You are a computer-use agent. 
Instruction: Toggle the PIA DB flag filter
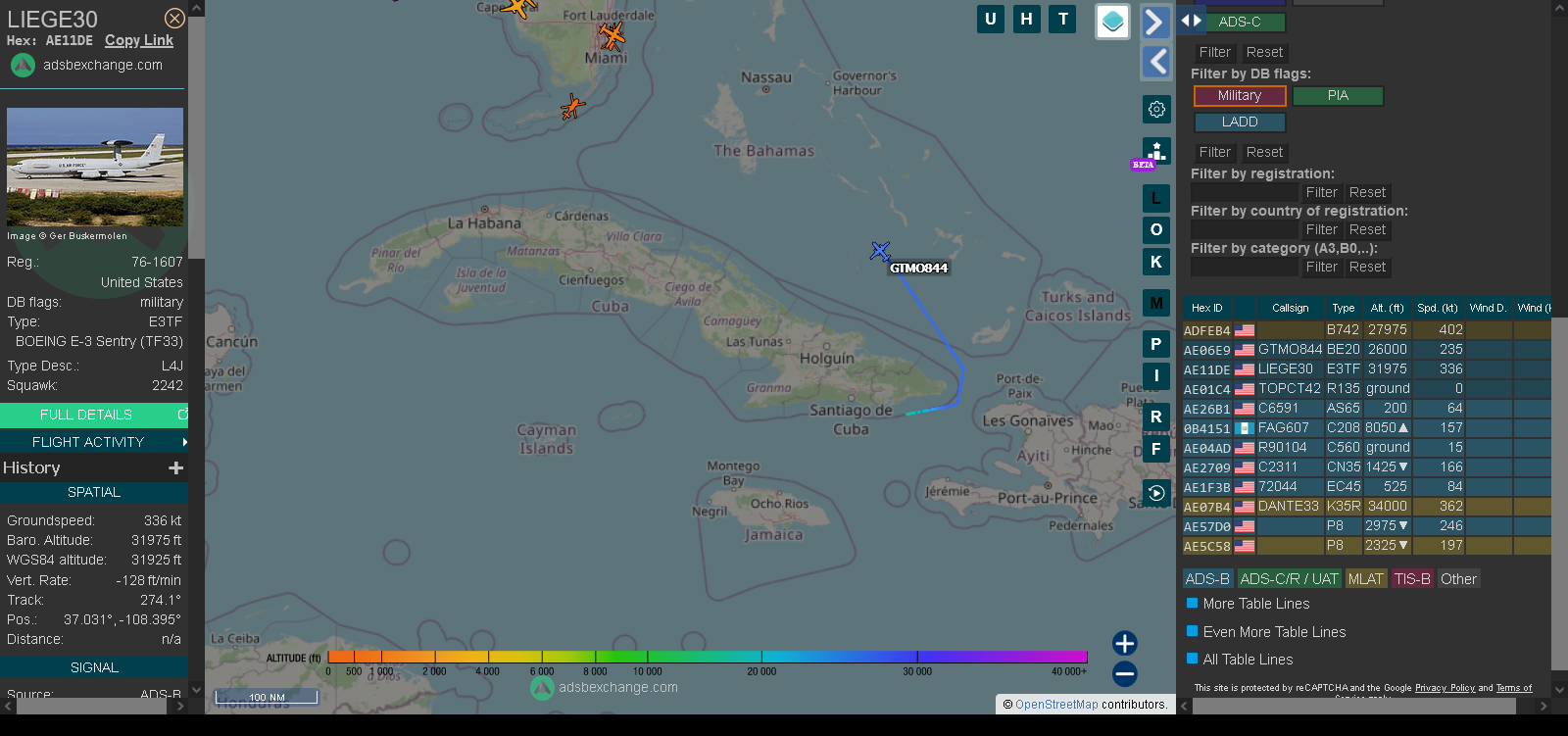(1338, 95)
